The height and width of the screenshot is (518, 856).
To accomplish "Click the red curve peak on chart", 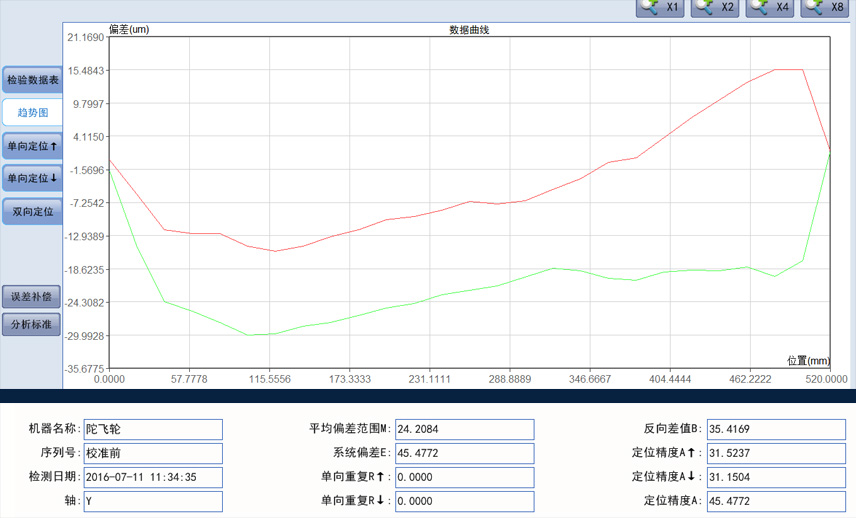I will pos(789,70).
